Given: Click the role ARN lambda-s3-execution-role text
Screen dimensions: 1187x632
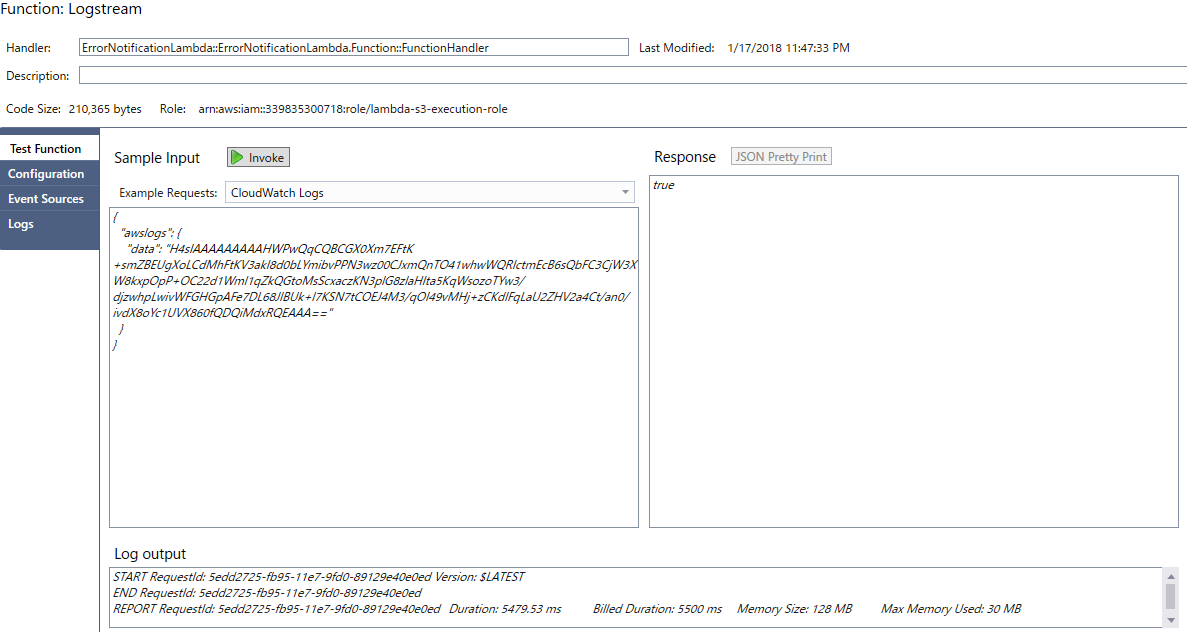Looking at the screenshot, I should click(x=353, y=109).
